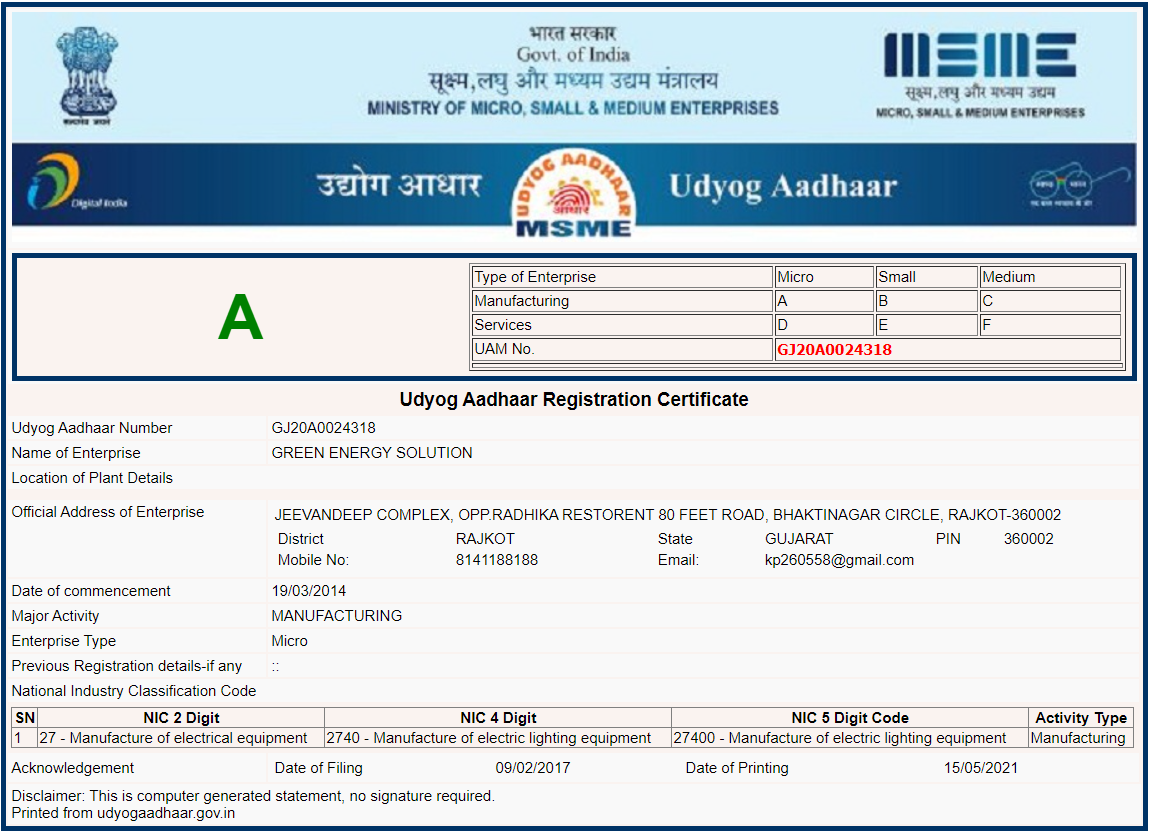This screenshot has height=832, width=1150.
Task: Click the English Udyog Aadhaar banner title
Action: 783,186
